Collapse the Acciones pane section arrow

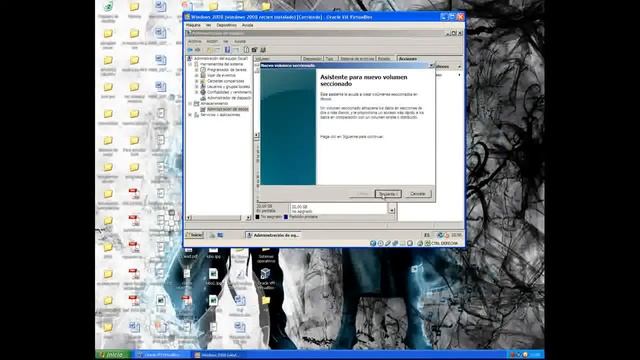[x=459, y=67]
